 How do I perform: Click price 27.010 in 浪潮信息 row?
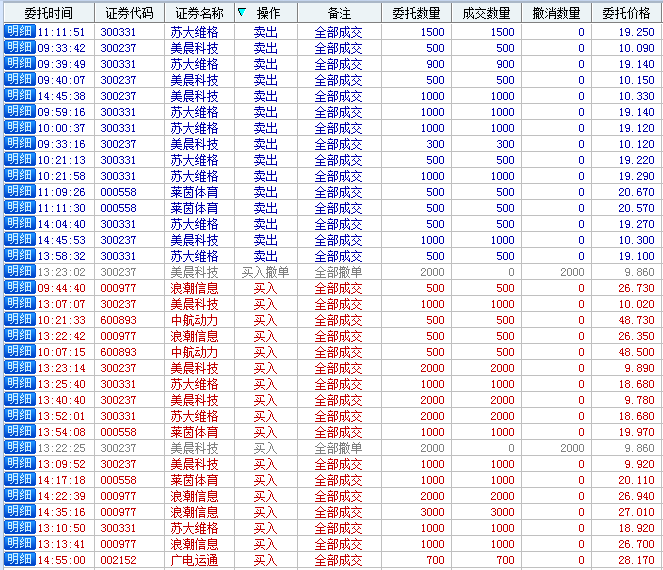[x=636, y=512]
